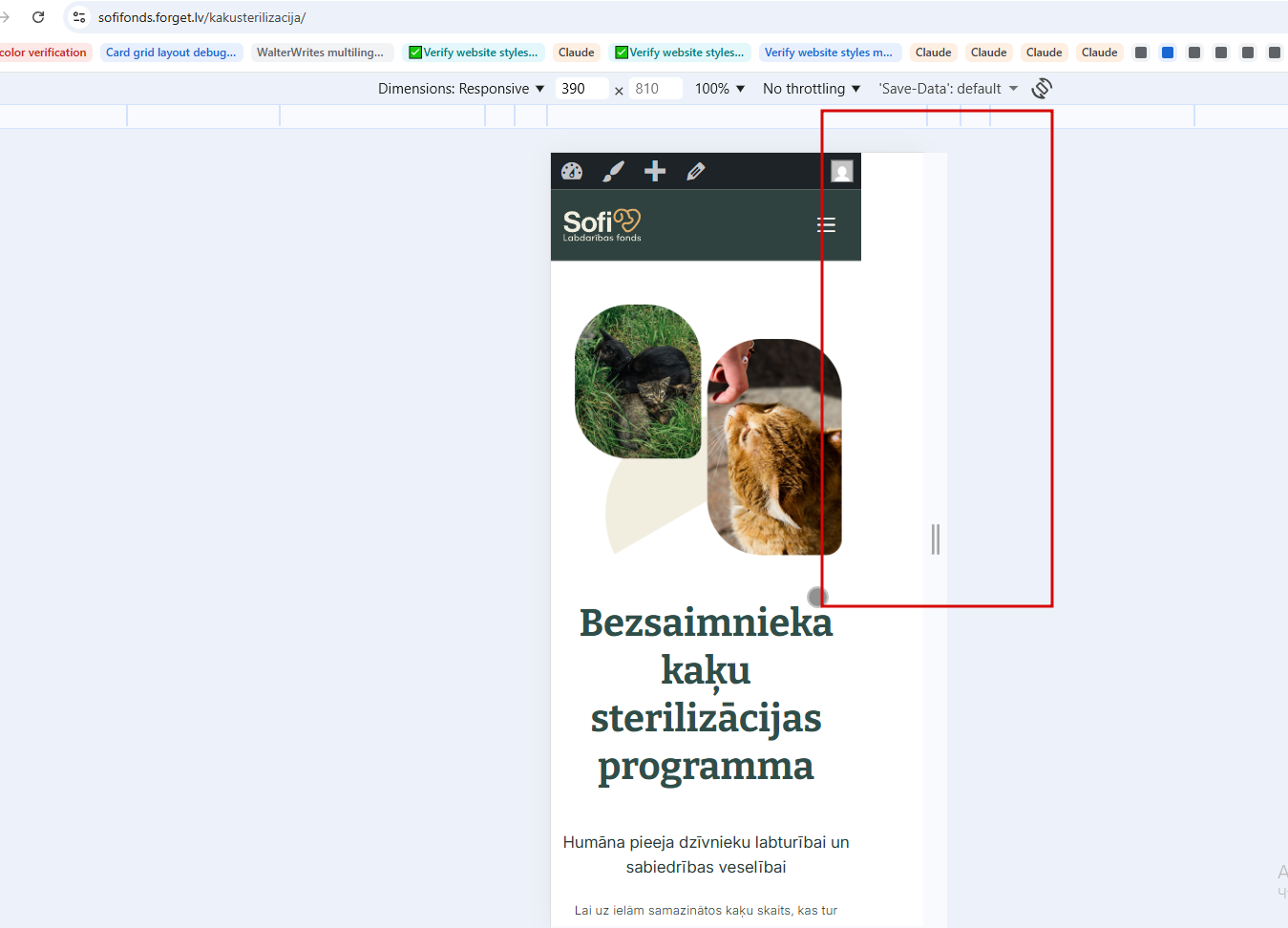The width and height of the screenshot is (1288, 928).
Task: Open the Customize brush icon in admin bar
Action: click(613, 172)
